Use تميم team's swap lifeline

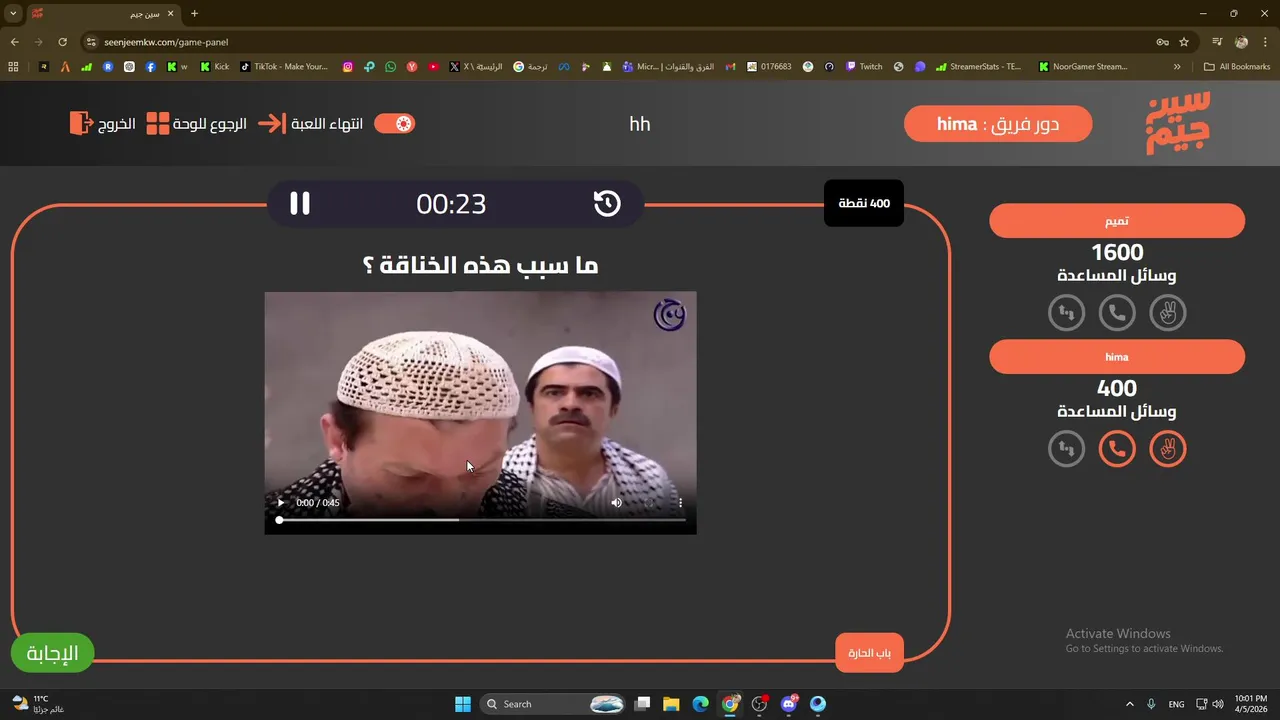(1067, 313)
